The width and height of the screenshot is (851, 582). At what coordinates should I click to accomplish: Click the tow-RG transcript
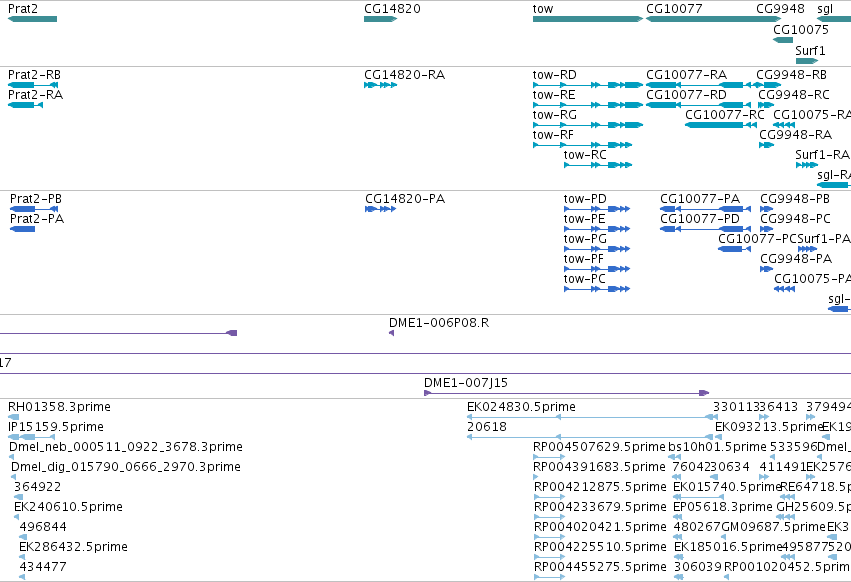588,125
